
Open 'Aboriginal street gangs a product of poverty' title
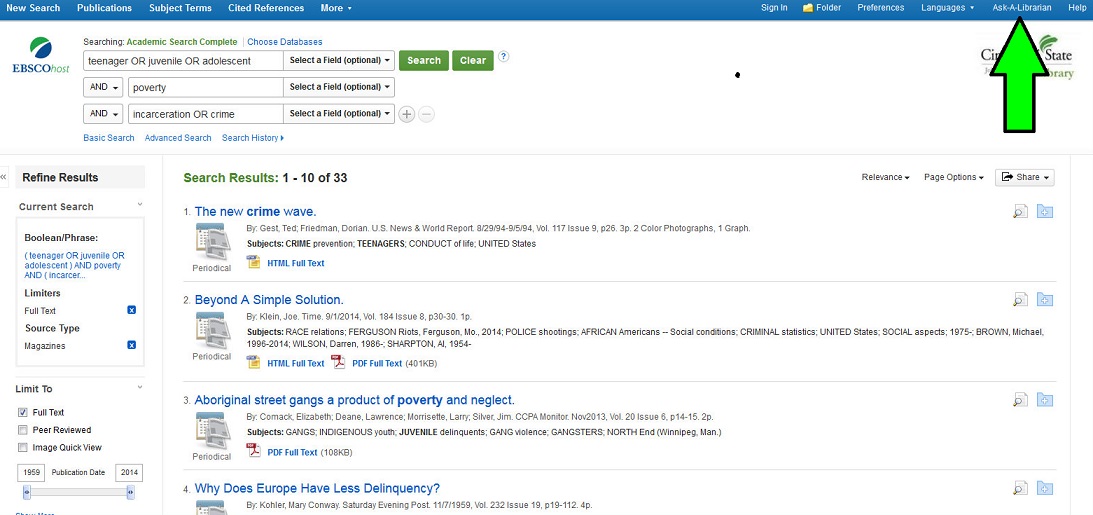(354, 400)
